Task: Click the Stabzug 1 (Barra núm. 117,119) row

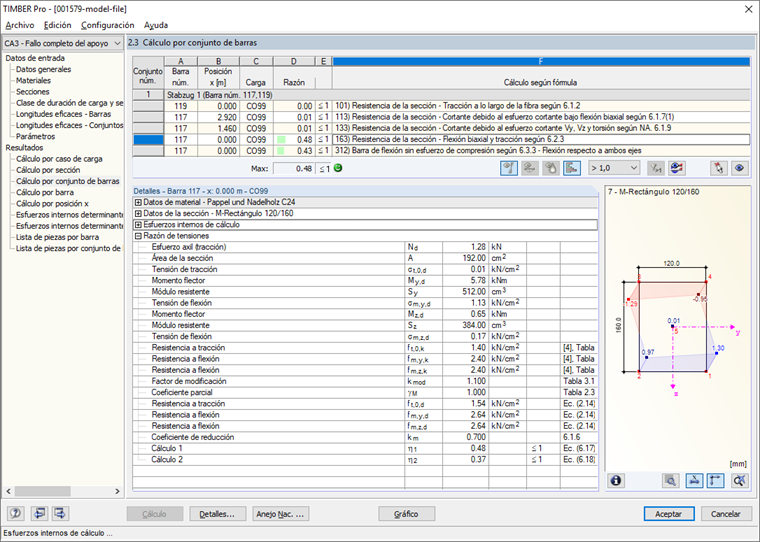Action: click(441, 95)
